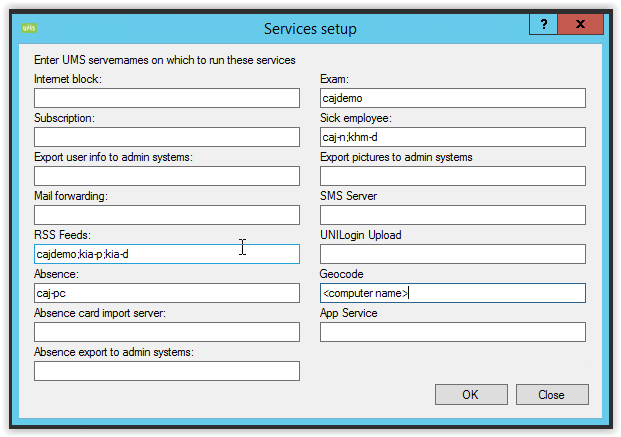The image size is (621, 437).
Task: Click the OK button
Action: pyautogui.click(x=470, y=394)
